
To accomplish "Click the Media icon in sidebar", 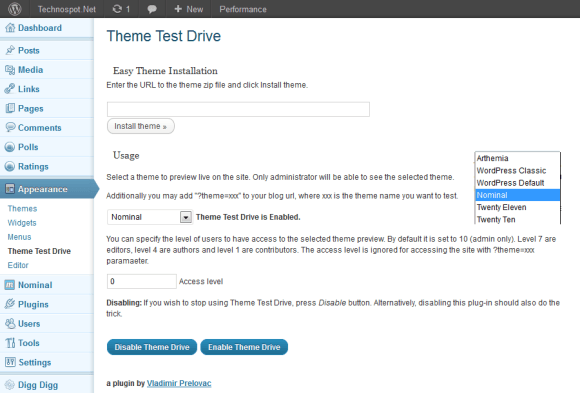I will click(x=10, y=70).
